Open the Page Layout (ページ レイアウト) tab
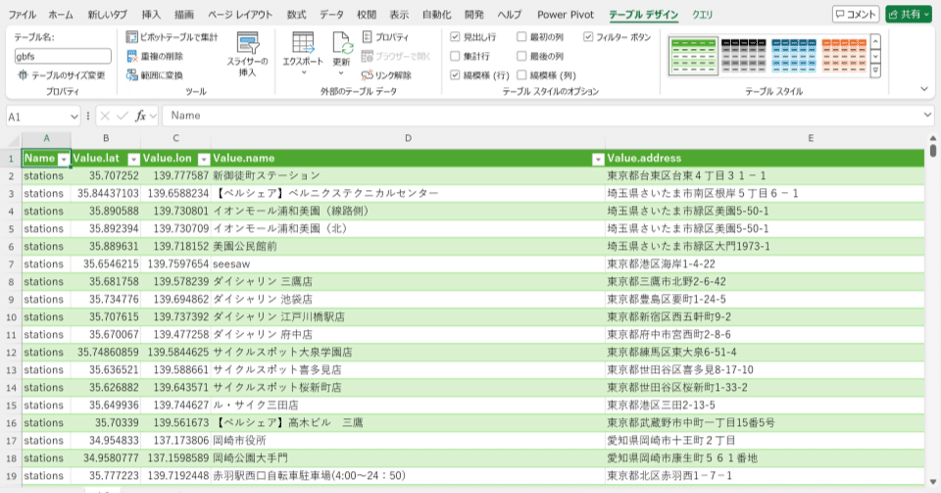Image resolution: width=941 pixels, height=493 pixels. click(240, 15)
